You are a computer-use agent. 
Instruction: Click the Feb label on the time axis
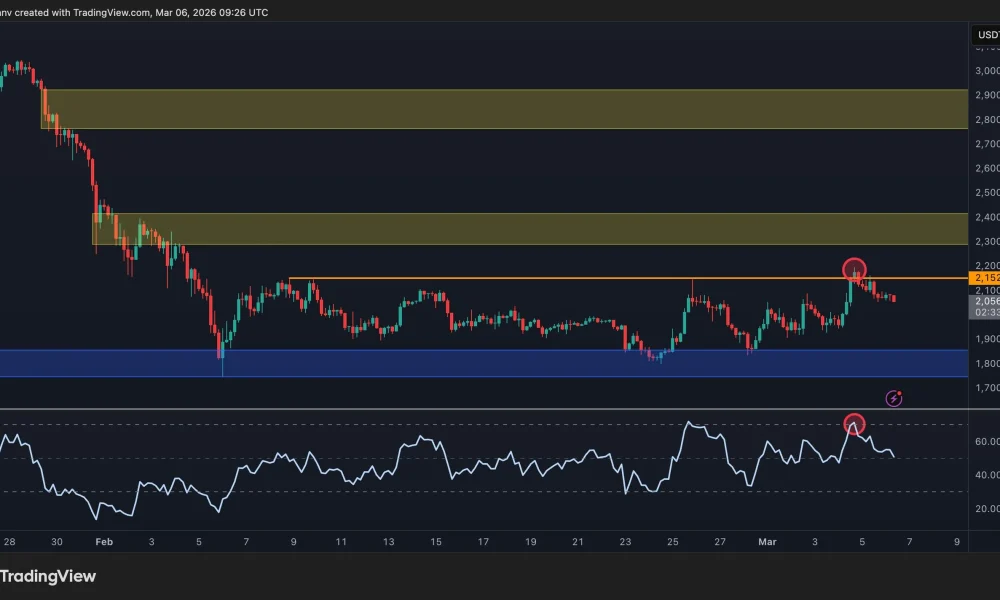click(103, 541)
